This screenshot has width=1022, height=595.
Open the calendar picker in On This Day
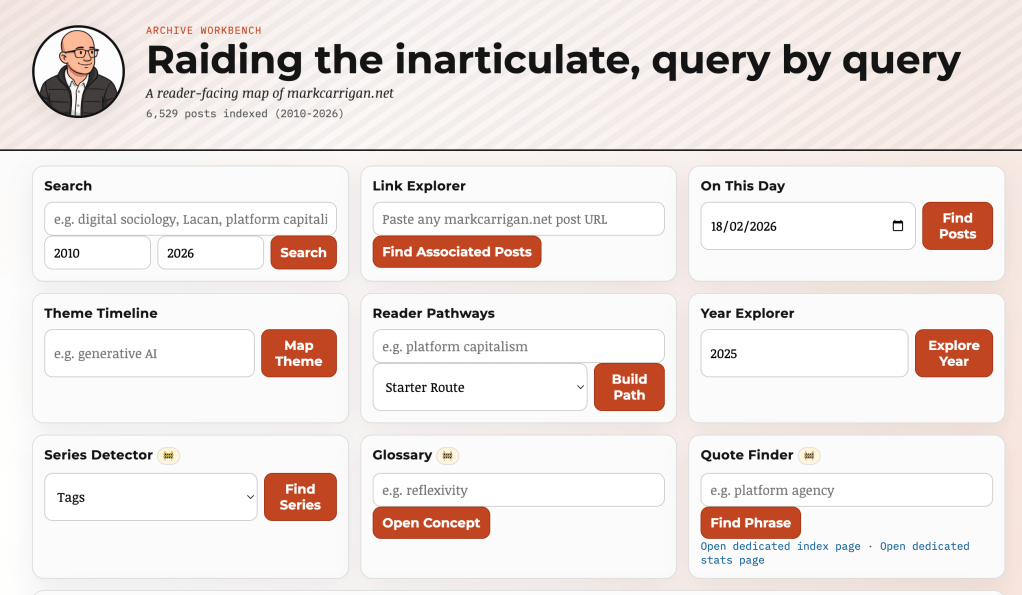pyautogui.click(x=897, y=226)
